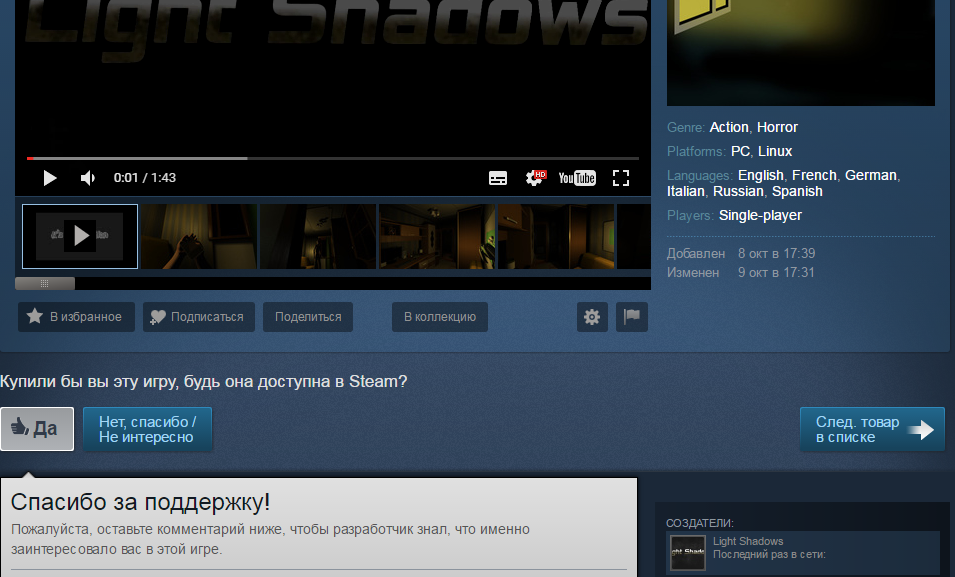The height and width of the screenshot is (577, 955).
Task: Open the video on YouTube via logo
Action: [x=577, y=178]
